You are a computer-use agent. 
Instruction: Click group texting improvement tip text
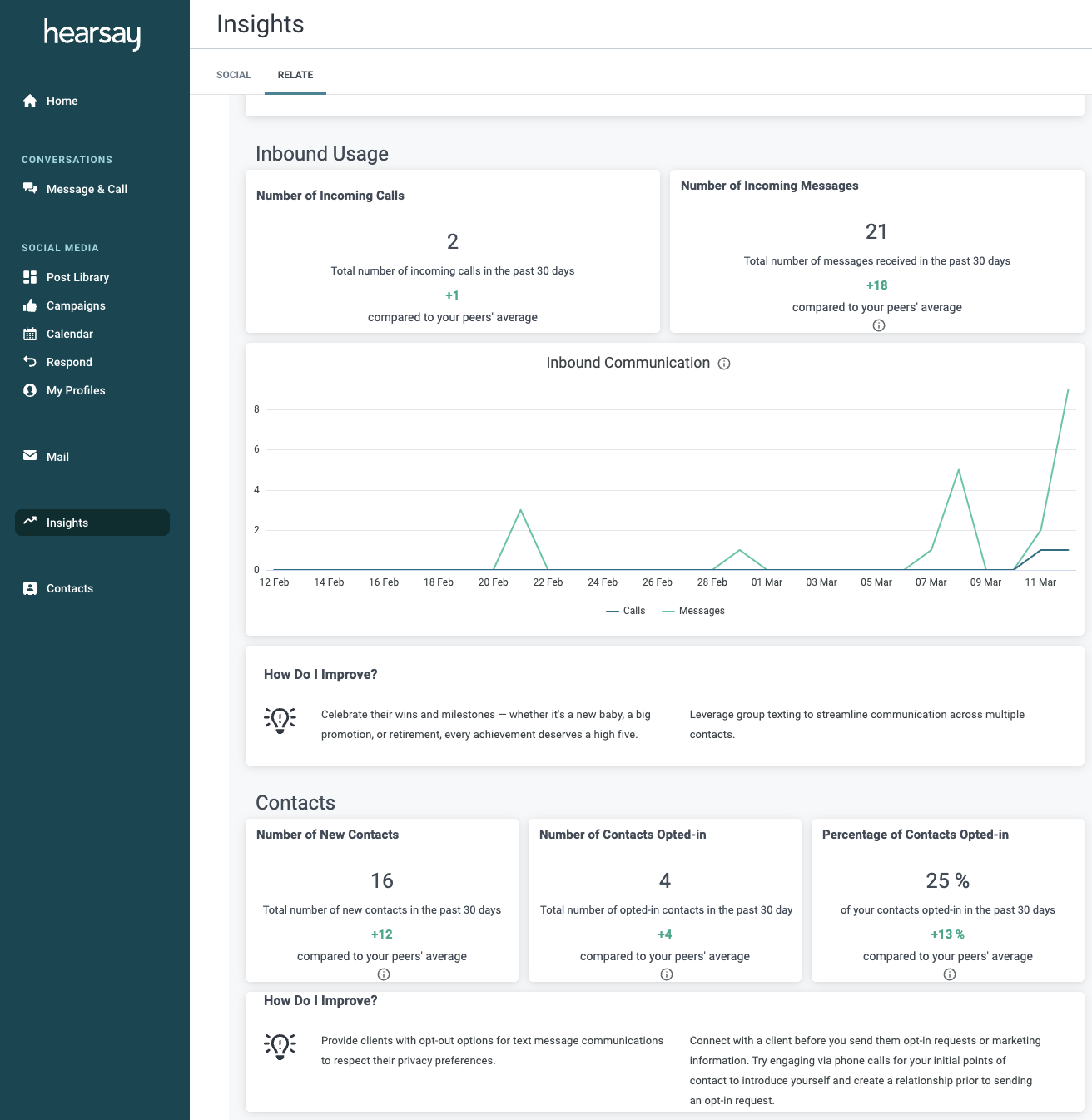[857, 725]
